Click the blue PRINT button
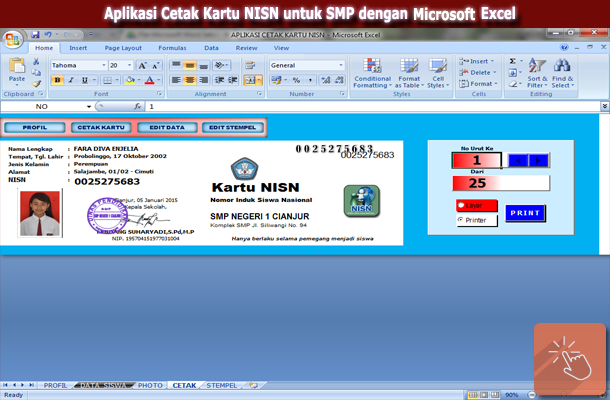The height and width of the screenshot is (400, 610). 525,213
